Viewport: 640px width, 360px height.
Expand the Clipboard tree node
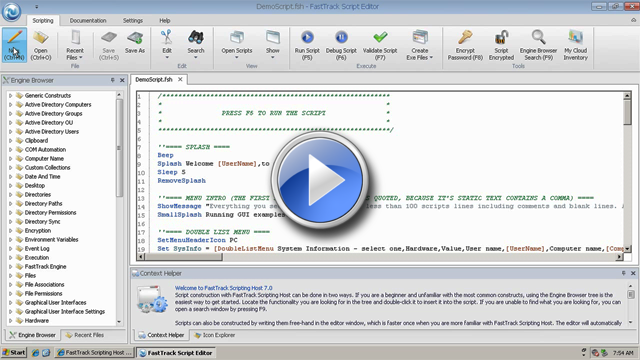click(10, 140)
